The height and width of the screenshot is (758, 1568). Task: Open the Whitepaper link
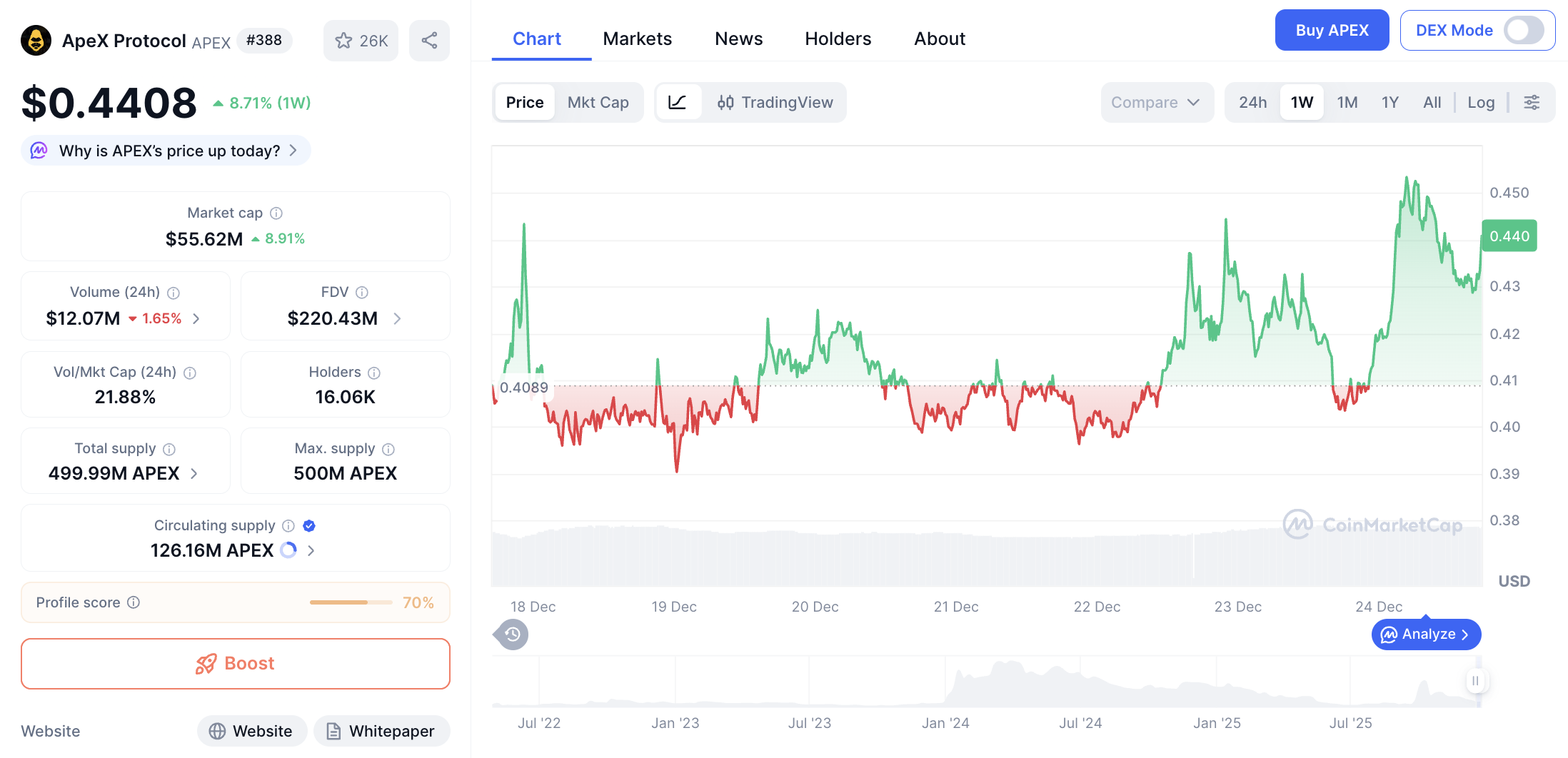pyautogui.click(x=381, y=731)
